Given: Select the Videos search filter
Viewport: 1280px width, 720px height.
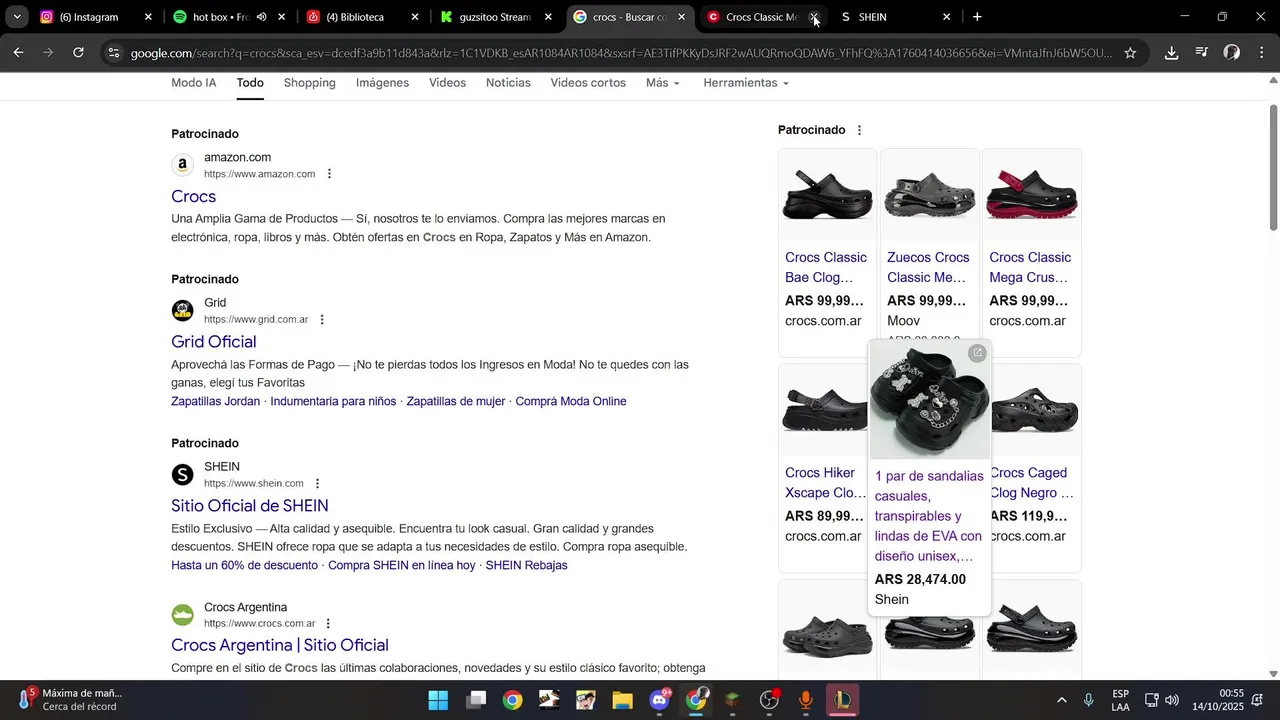Looking at the screenshot, I should pyautogui.click(x=447, y=83).
